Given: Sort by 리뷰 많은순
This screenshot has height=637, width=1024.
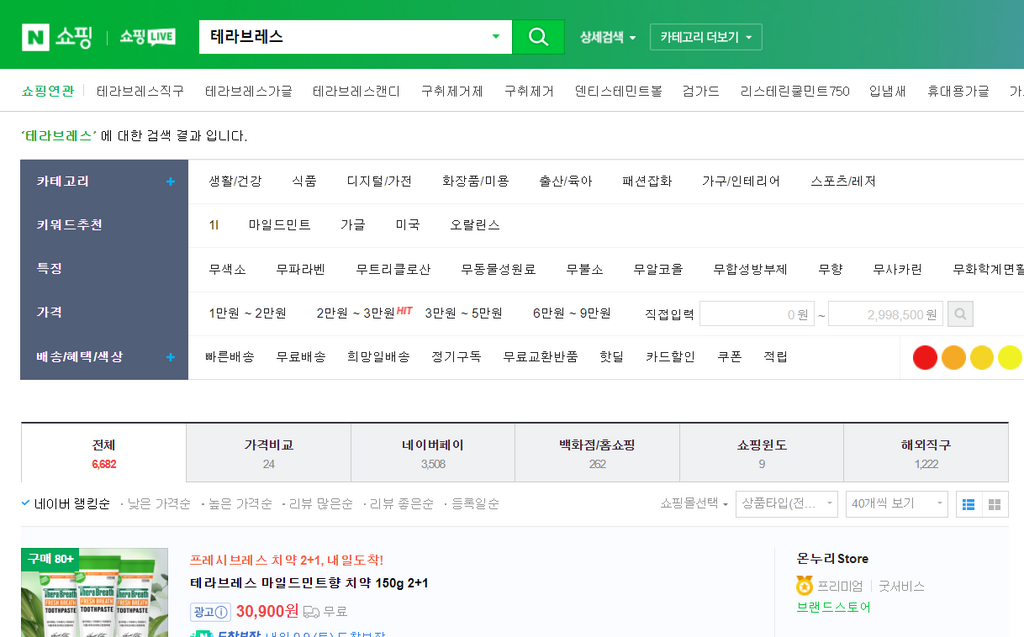Looking at the screenshot, I should coord(321,504).
